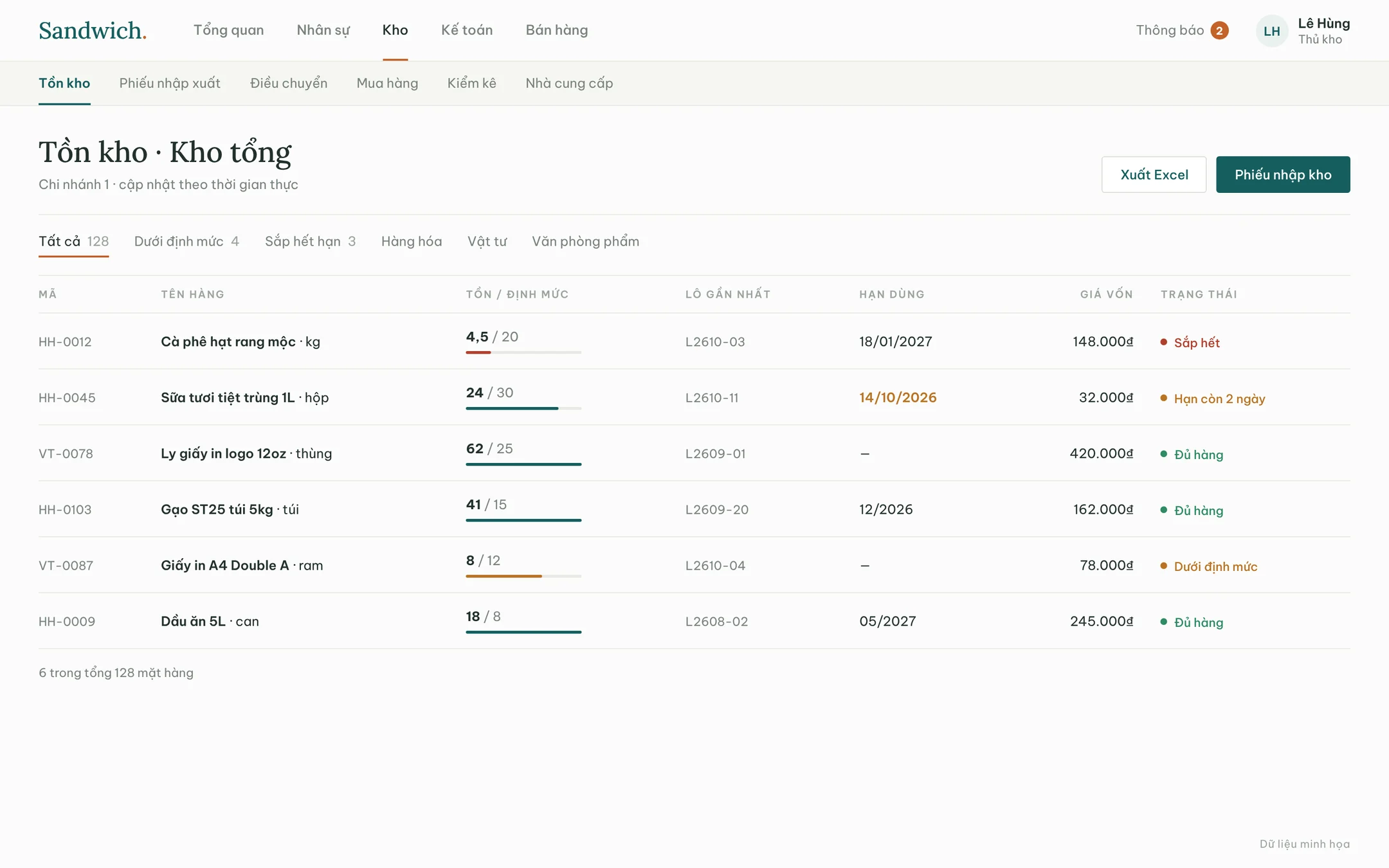Click stock bar for 8 / 12
The height and width of the screenshot is (868, 1389).
(523, 576)
